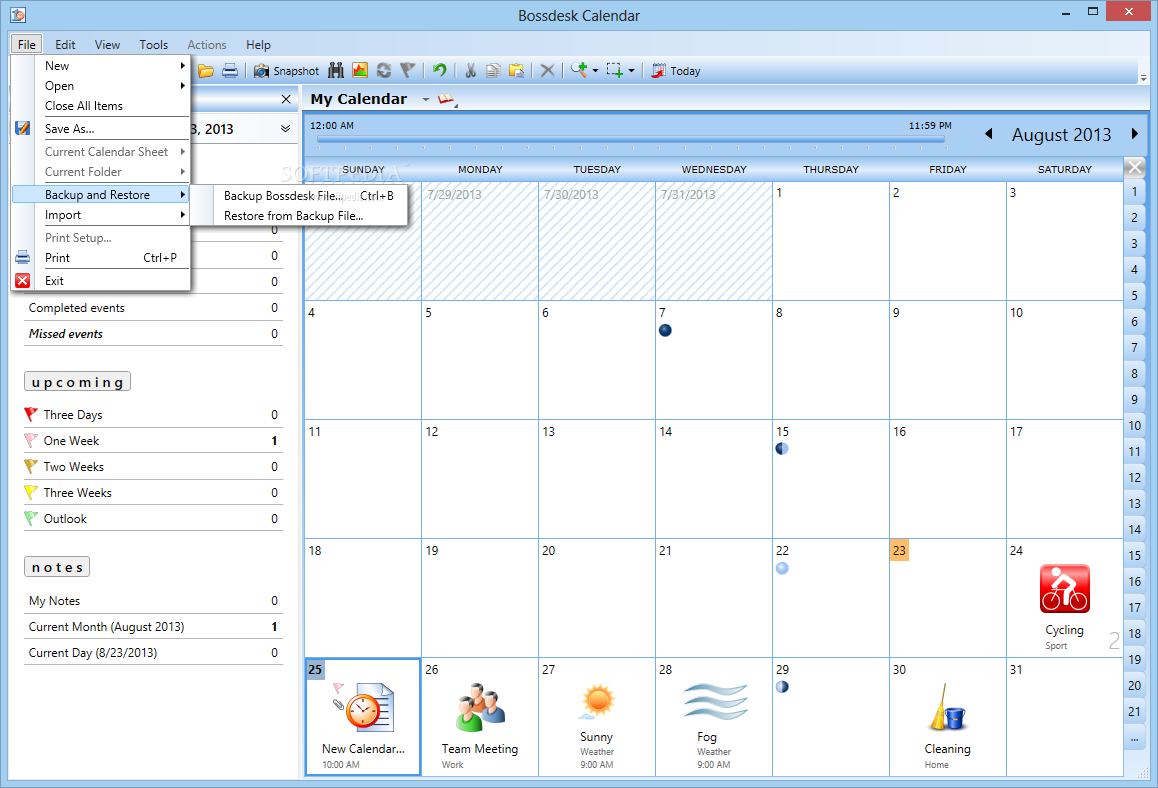Open search with the binoculars icon

(336, 71)
